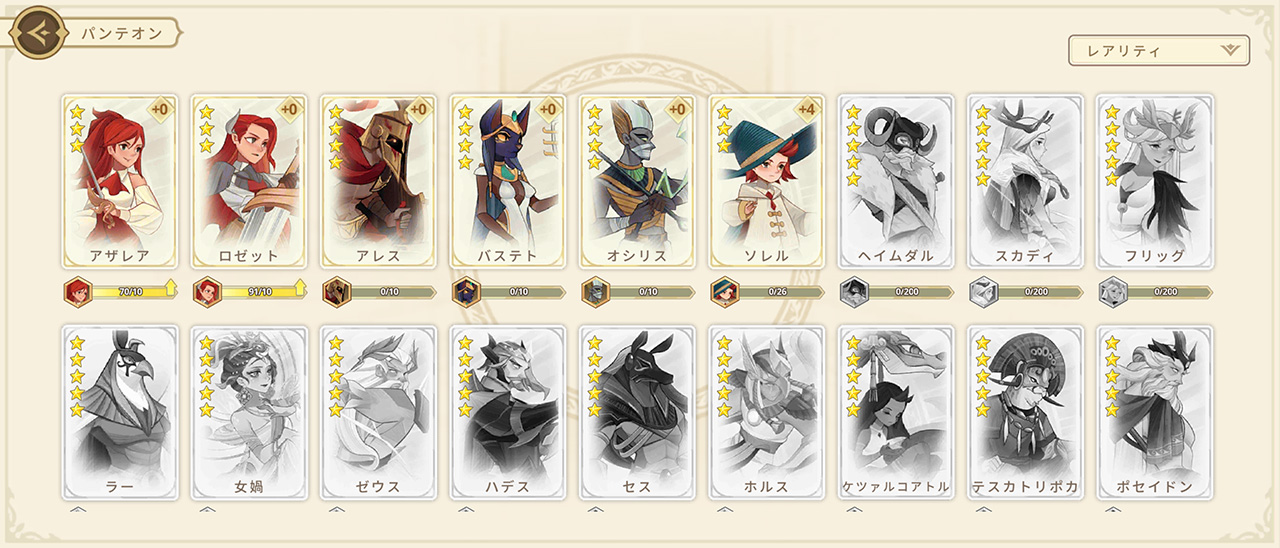1280x548 pixels.
Task: Click the ソレル shard portrait icon
Action: 725,292
